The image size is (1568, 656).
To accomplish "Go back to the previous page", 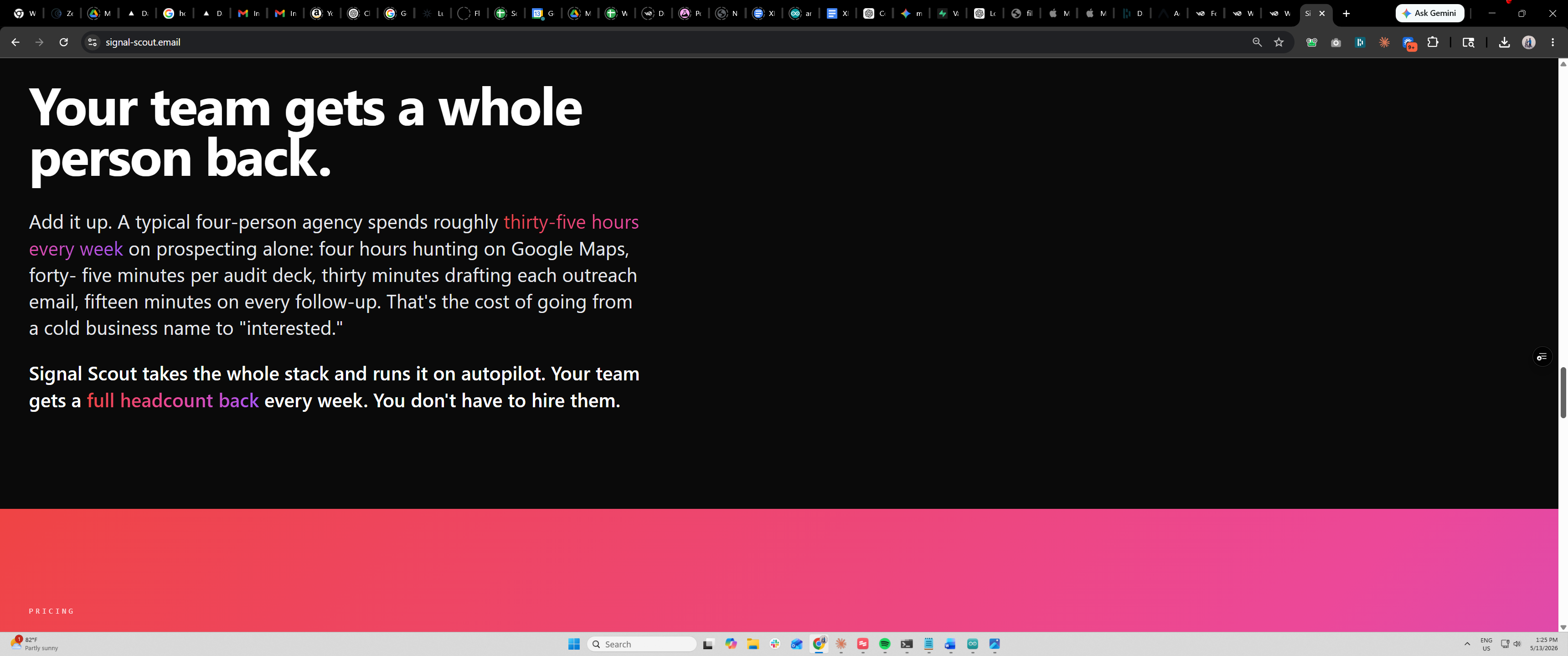I will tap(16, 42).
